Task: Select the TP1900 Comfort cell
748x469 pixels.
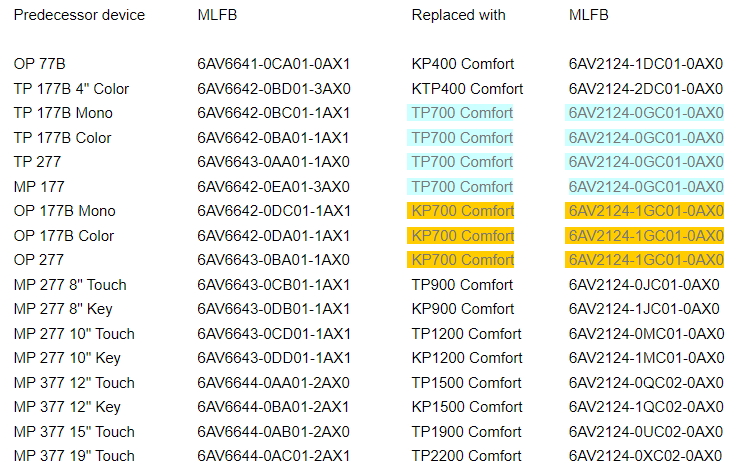Action: click(467, 432)
